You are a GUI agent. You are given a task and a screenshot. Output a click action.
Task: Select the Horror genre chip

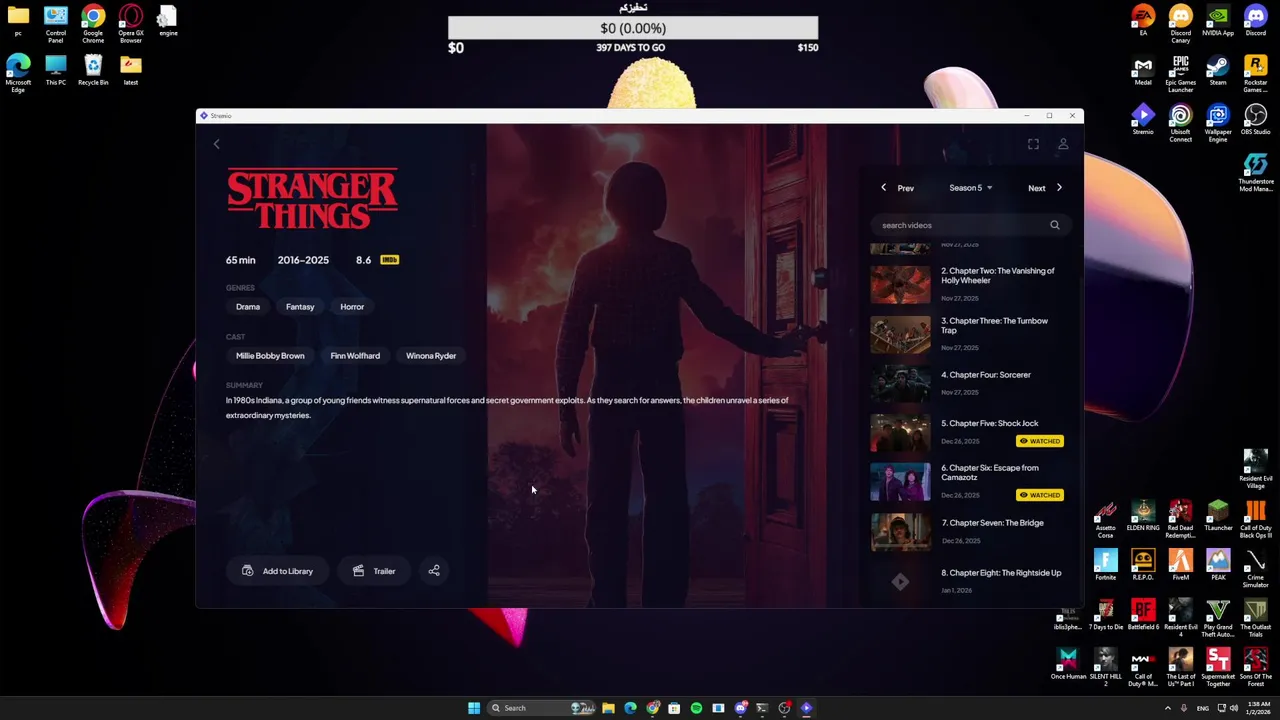pyautogui.click(x=352, y=307)
